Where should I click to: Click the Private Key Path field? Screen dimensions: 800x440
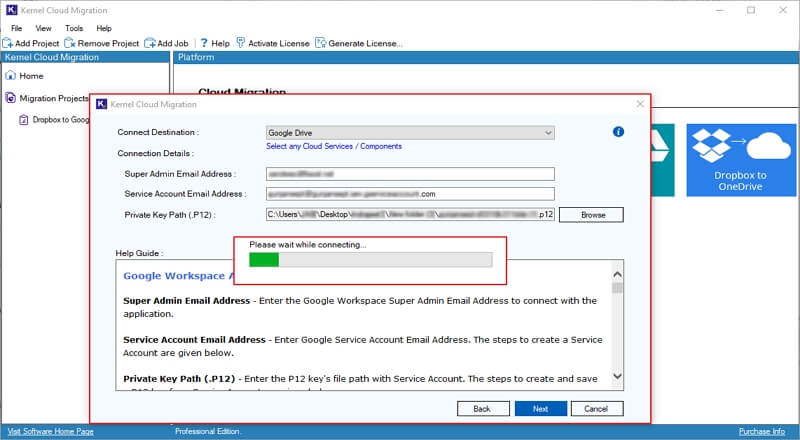coord(410,214)
